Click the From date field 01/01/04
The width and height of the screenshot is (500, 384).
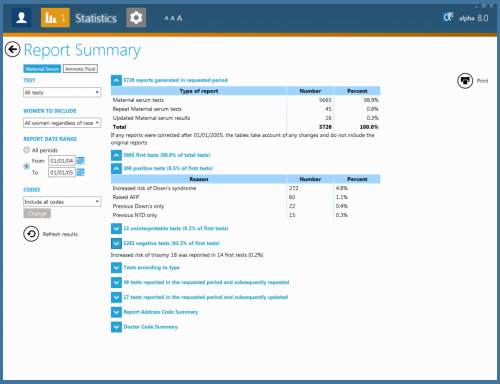[x=62, y=161]
